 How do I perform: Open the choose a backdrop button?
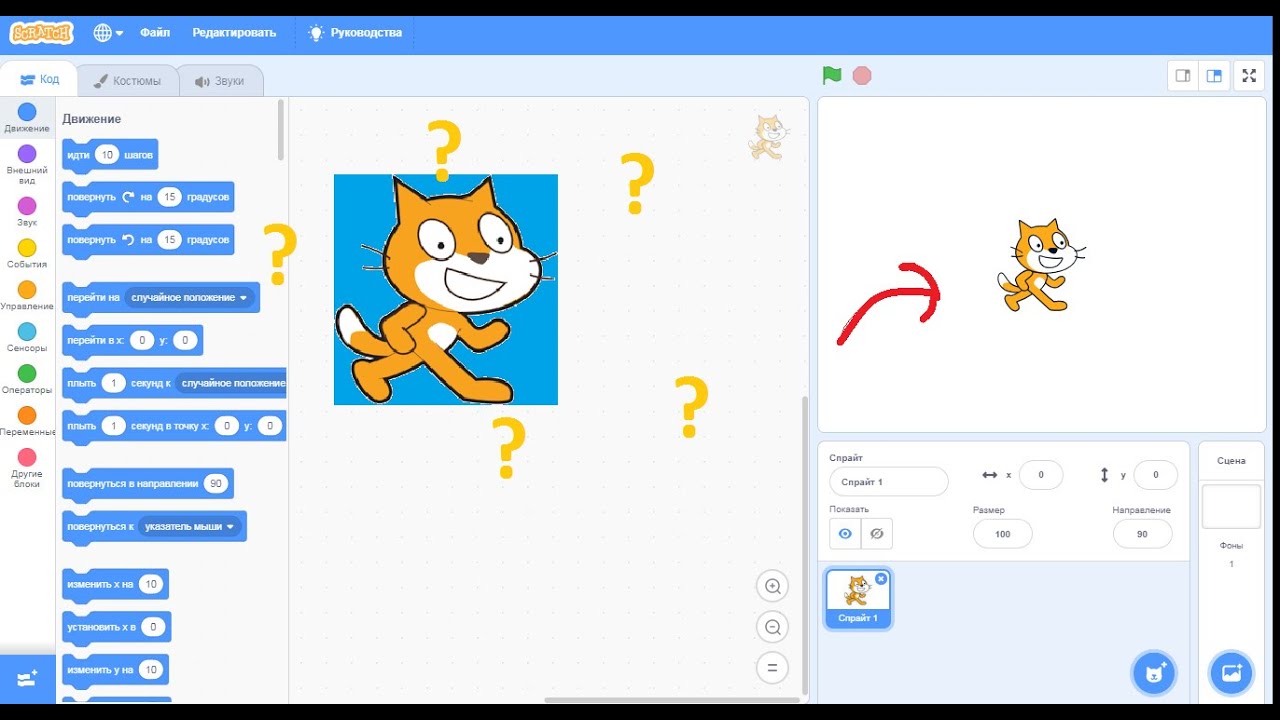coord(1231,672)
